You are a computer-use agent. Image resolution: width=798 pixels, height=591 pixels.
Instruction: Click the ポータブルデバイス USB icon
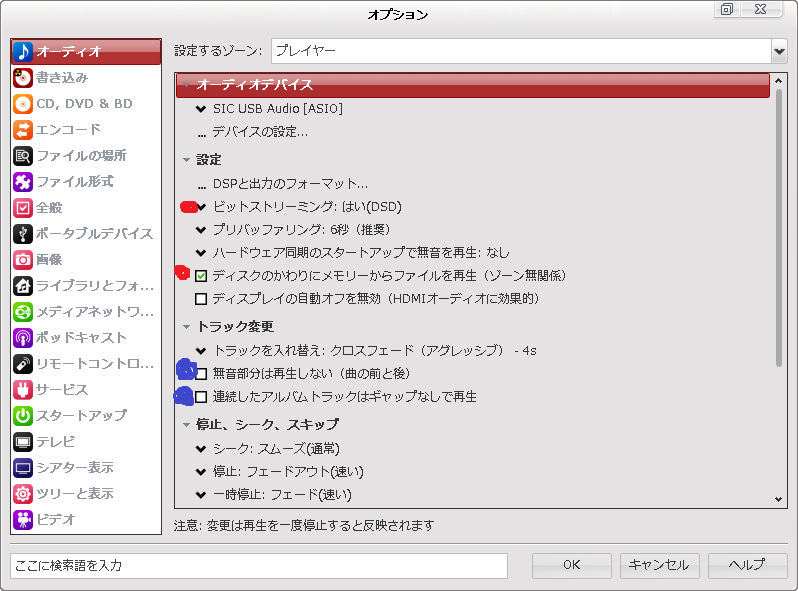pos(23,233)
